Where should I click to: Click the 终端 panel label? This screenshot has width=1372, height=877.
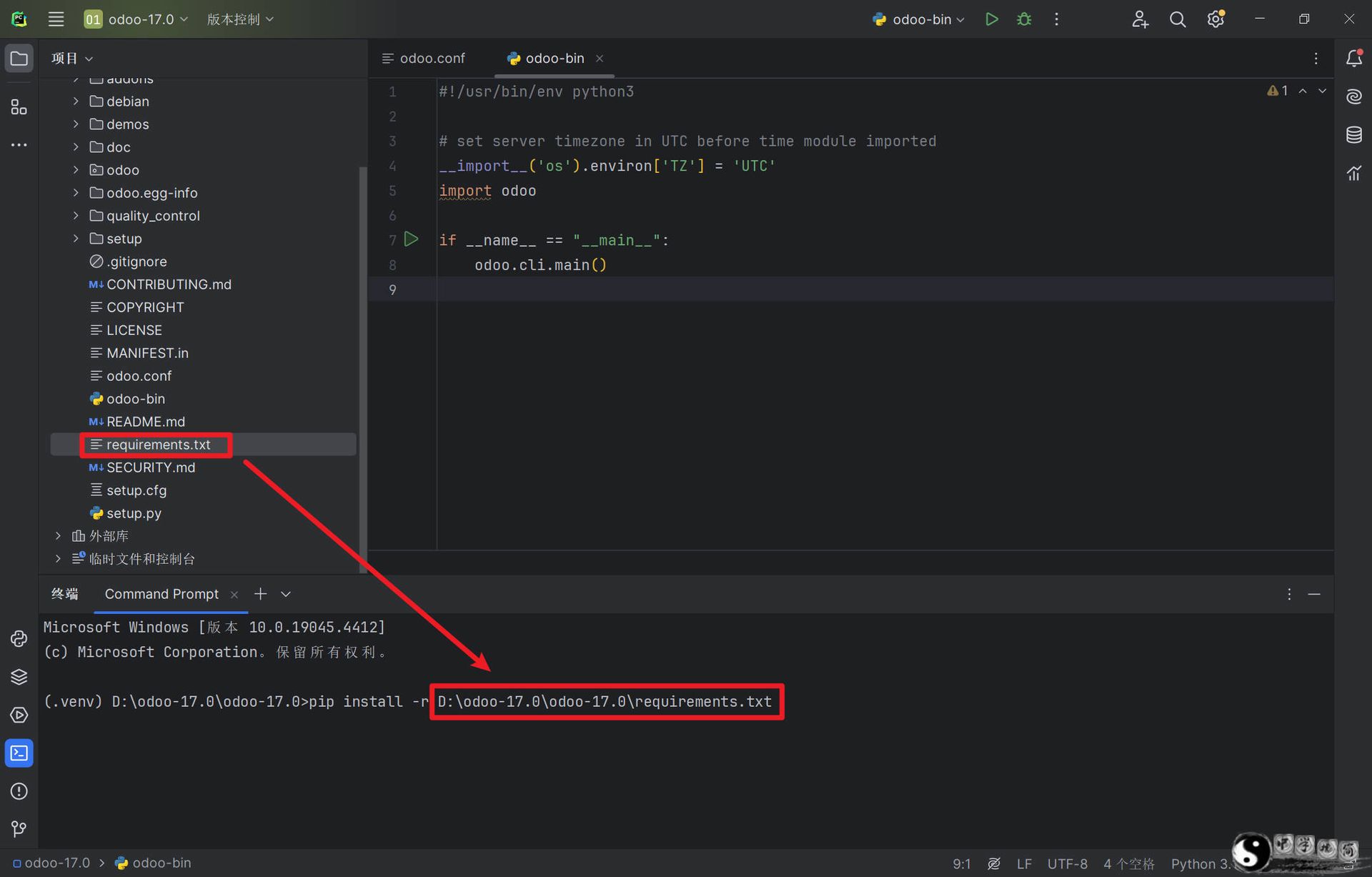65,594
